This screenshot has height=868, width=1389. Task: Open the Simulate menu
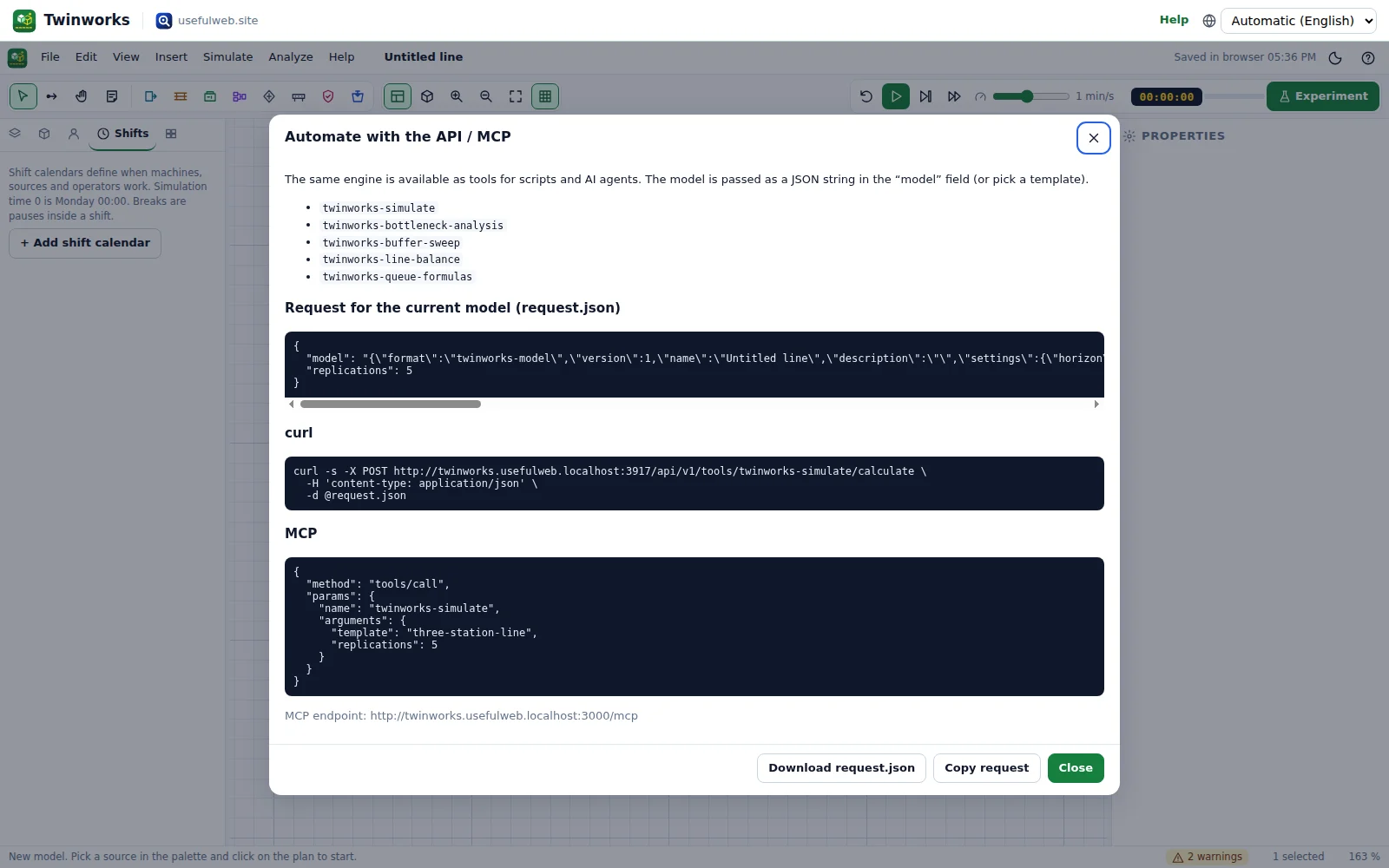[228, 57]
